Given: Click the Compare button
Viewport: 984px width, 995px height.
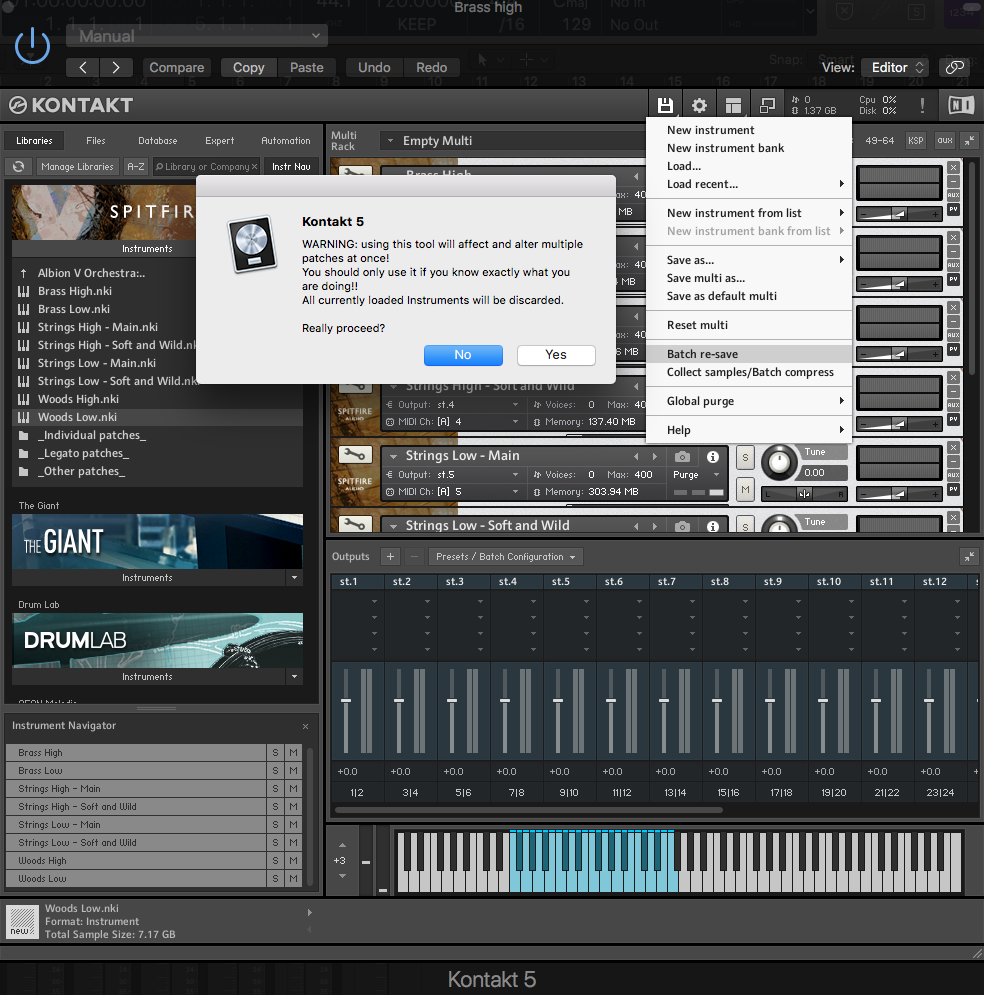Looking at the screenshot, I should pyautogui.click(x=176, y=67).
